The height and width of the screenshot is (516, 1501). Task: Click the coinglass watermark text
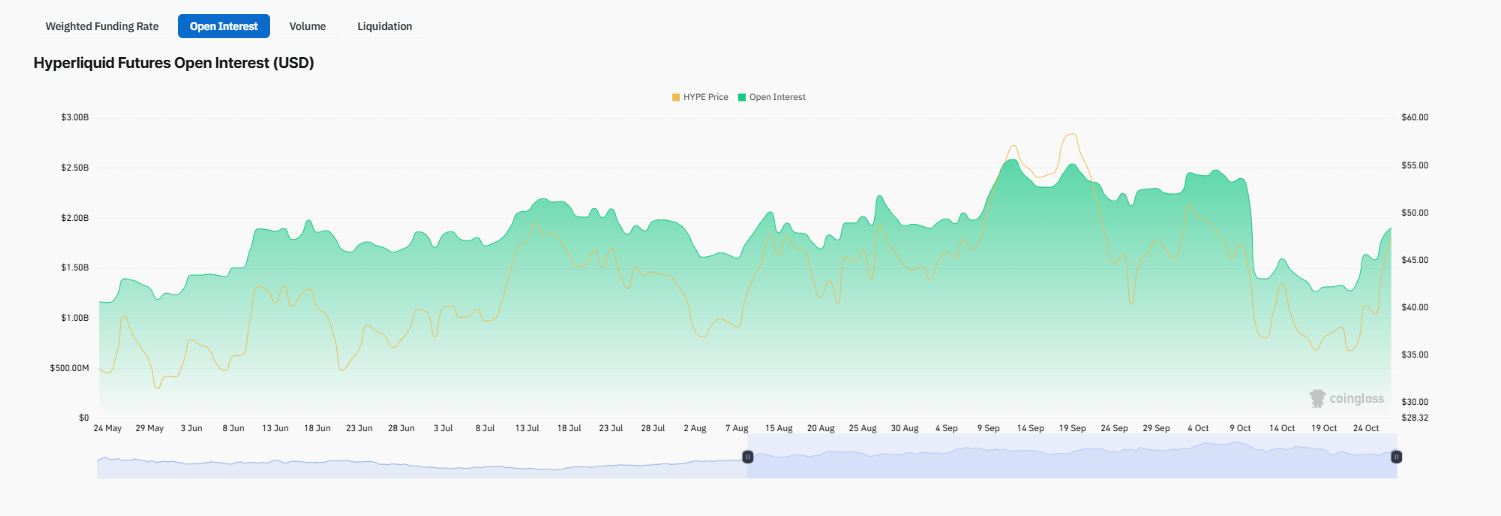click(1357, 399)
